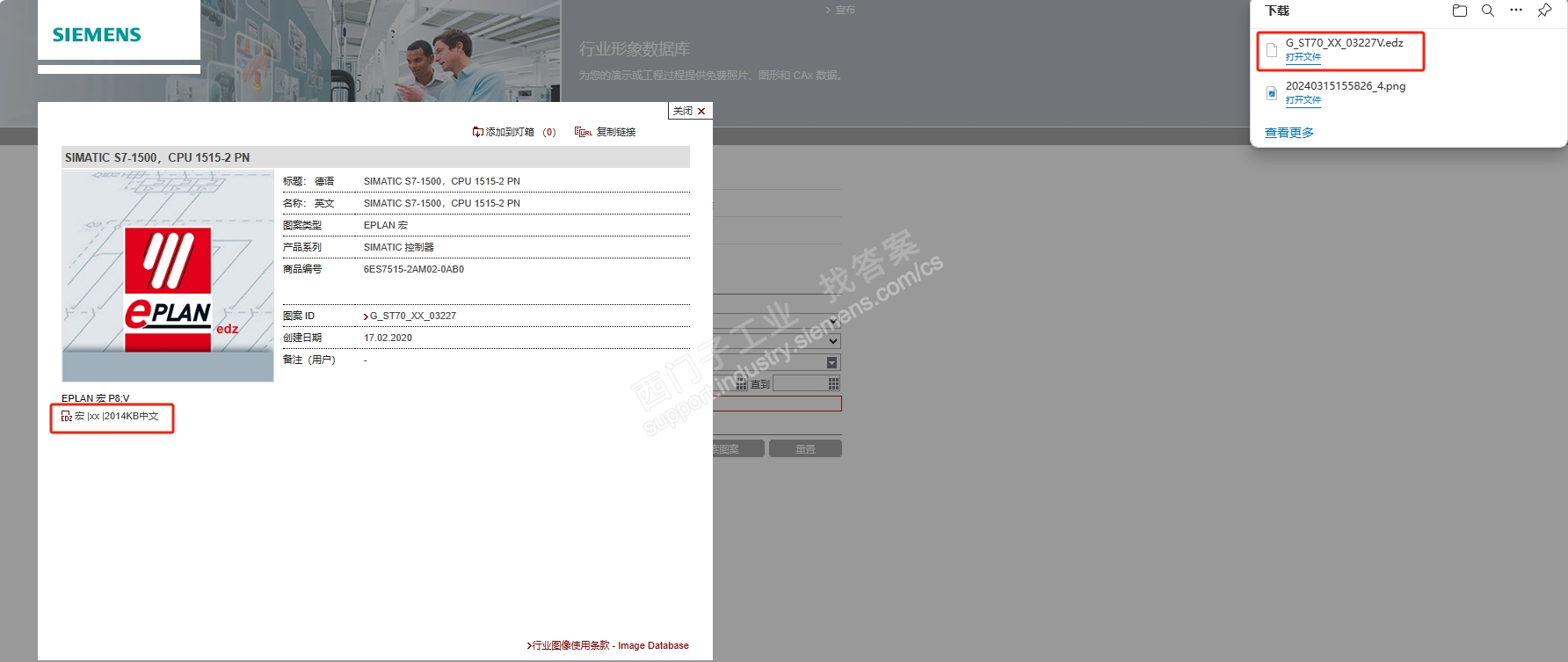The height and width of the screenshot is (662, 1568).
Task: Click the edz icon beside 宏 |xx |2014KB中文
Action: pos(67,417)
